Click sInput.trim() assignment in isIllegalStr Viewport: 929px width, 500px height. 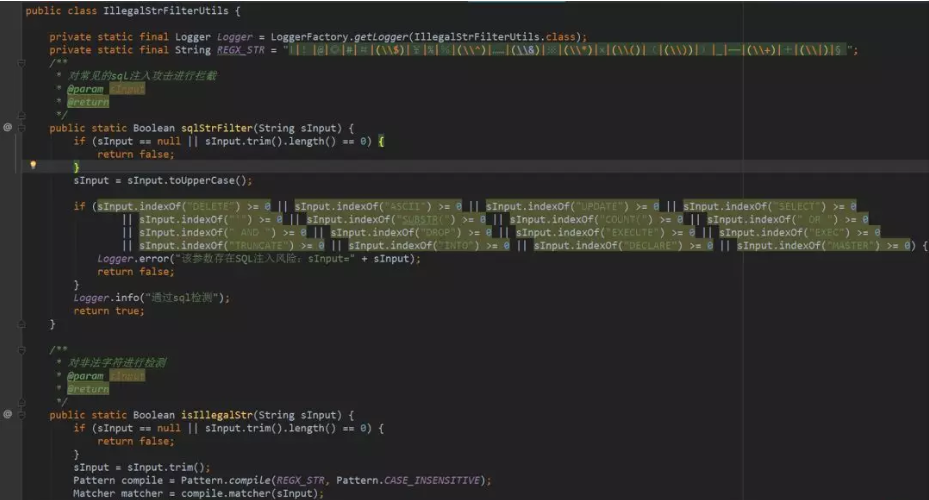[x=142, y=467]
